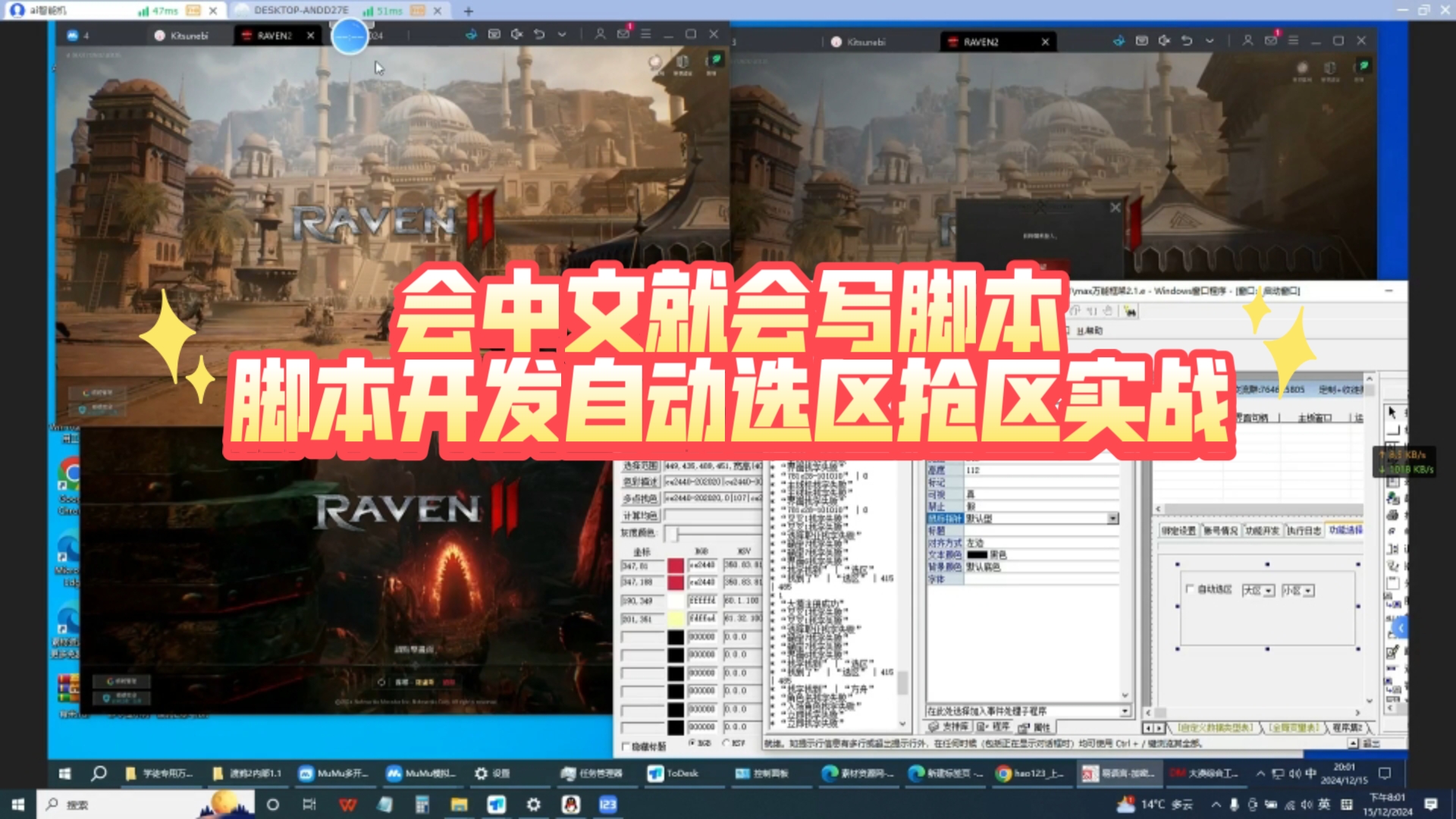Open the QQ penguin icon on the bottom taskbar
Viewport: 1456px width, 819px height.
coord(571,805)
